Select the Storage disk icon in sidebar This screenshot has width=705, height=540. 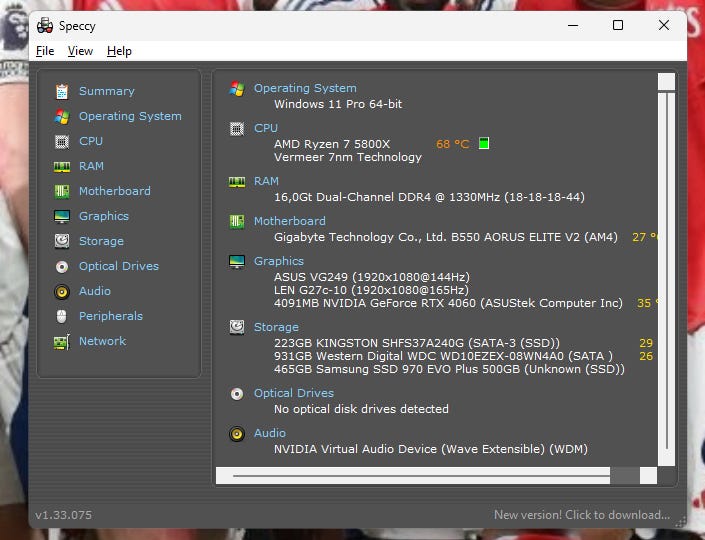click(x=62, y=241)
